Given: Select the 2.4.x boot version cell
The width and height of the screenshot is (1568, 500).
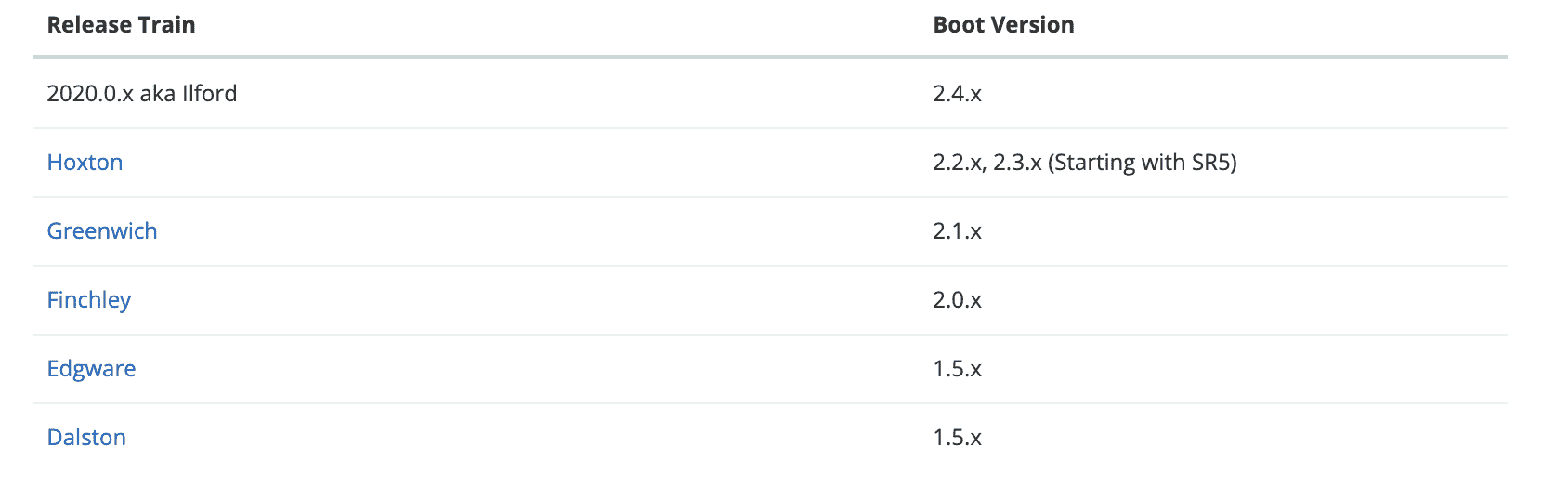Looking at the screenshot, I should tap(957, 94).
